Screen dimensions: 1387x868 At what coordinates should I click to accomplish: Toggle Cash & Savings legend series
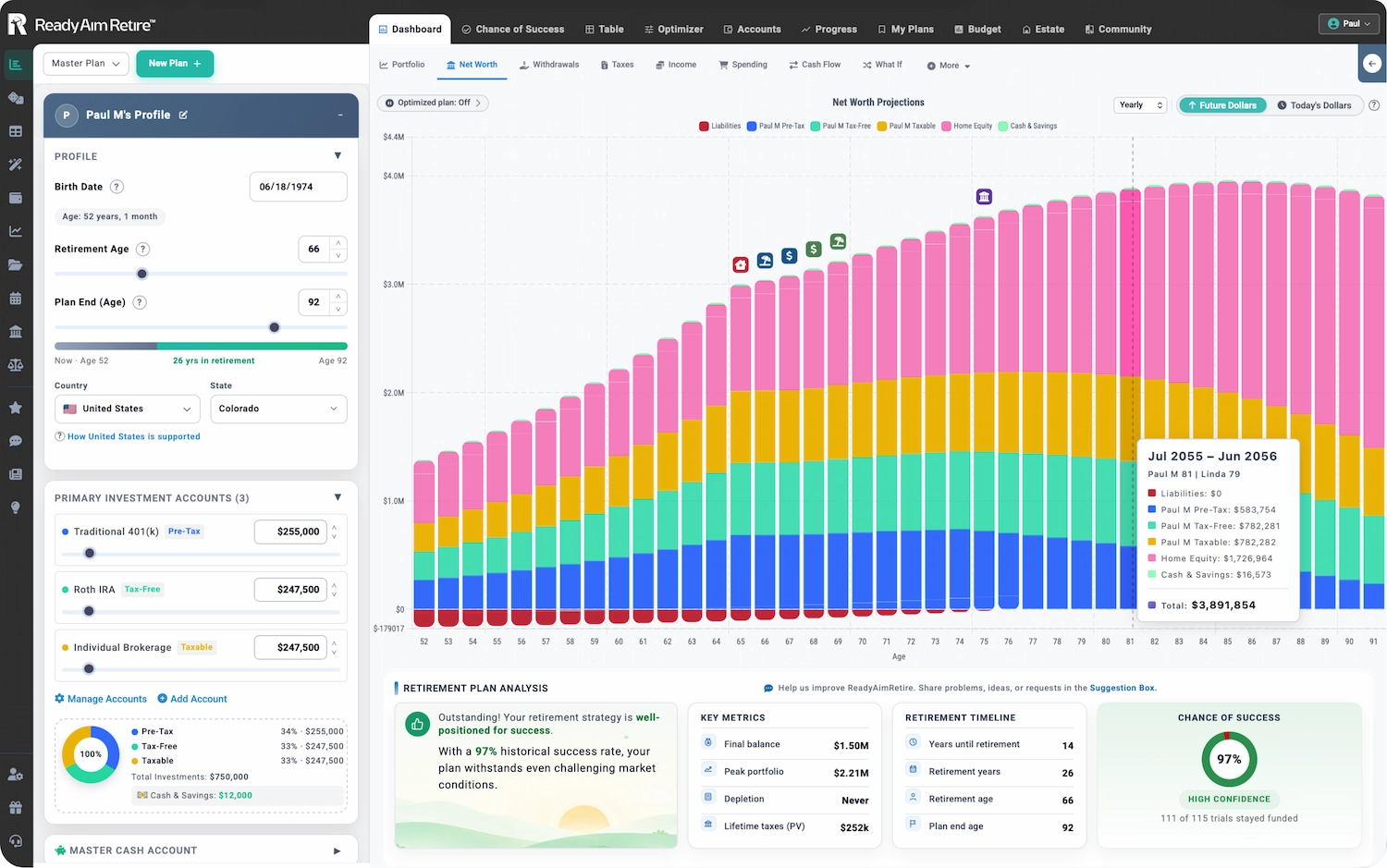(1028, 126)
